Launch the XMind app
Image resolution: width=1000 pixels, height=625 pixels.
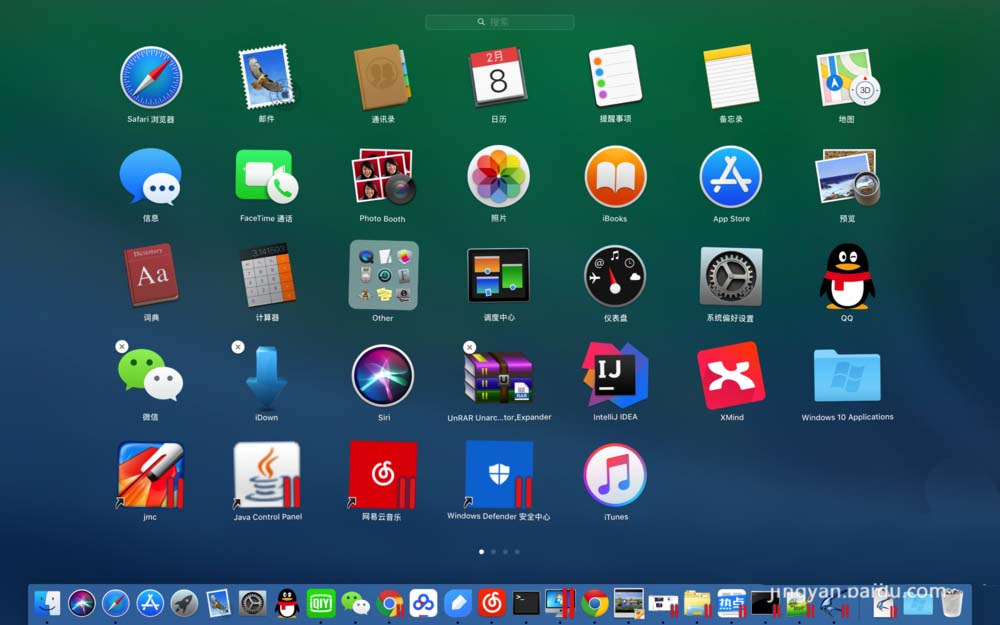point(731,375)
